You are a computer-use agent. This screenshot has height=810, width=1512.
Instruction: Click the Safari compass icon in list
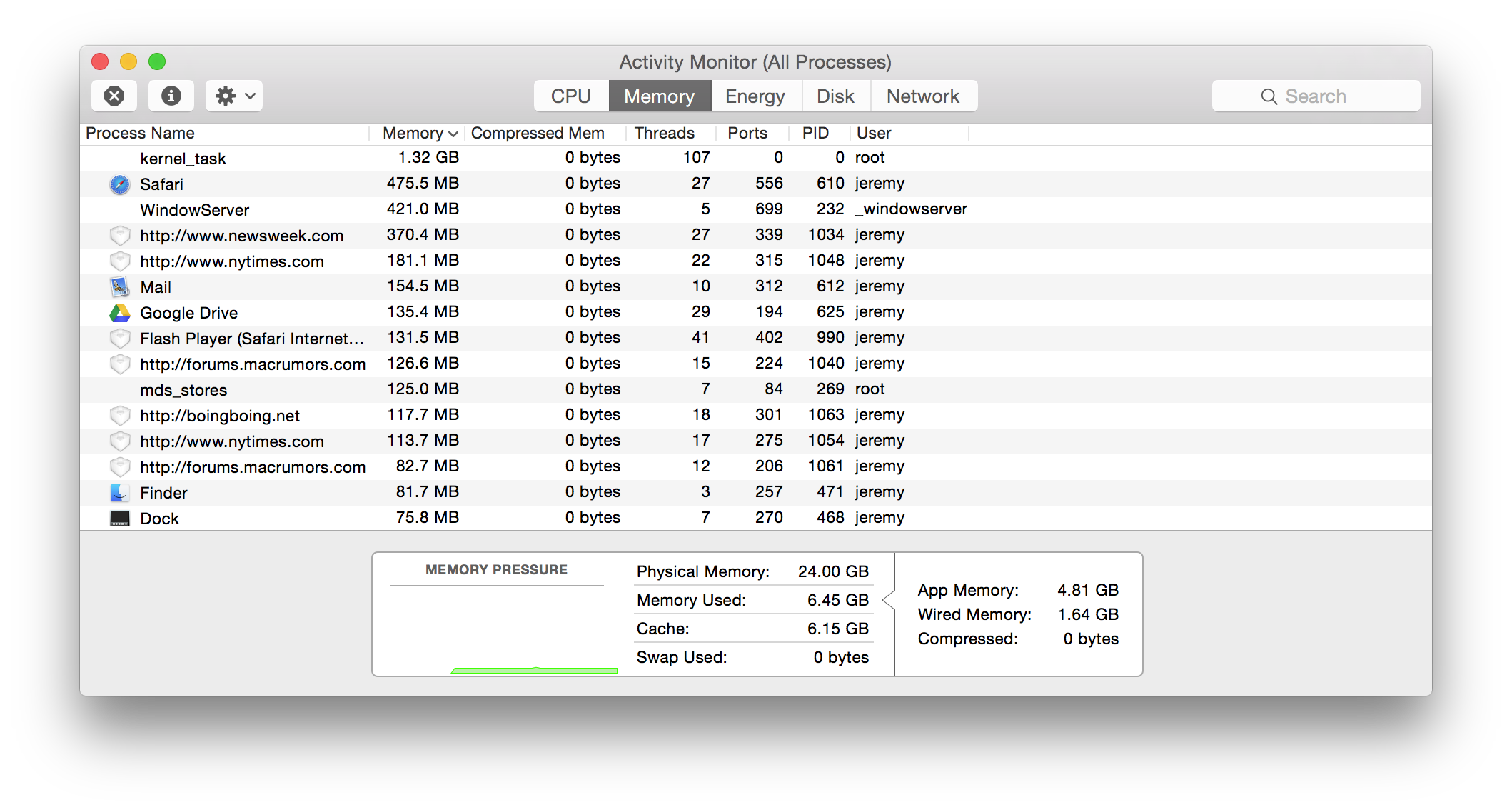click(x=120, y=184)
